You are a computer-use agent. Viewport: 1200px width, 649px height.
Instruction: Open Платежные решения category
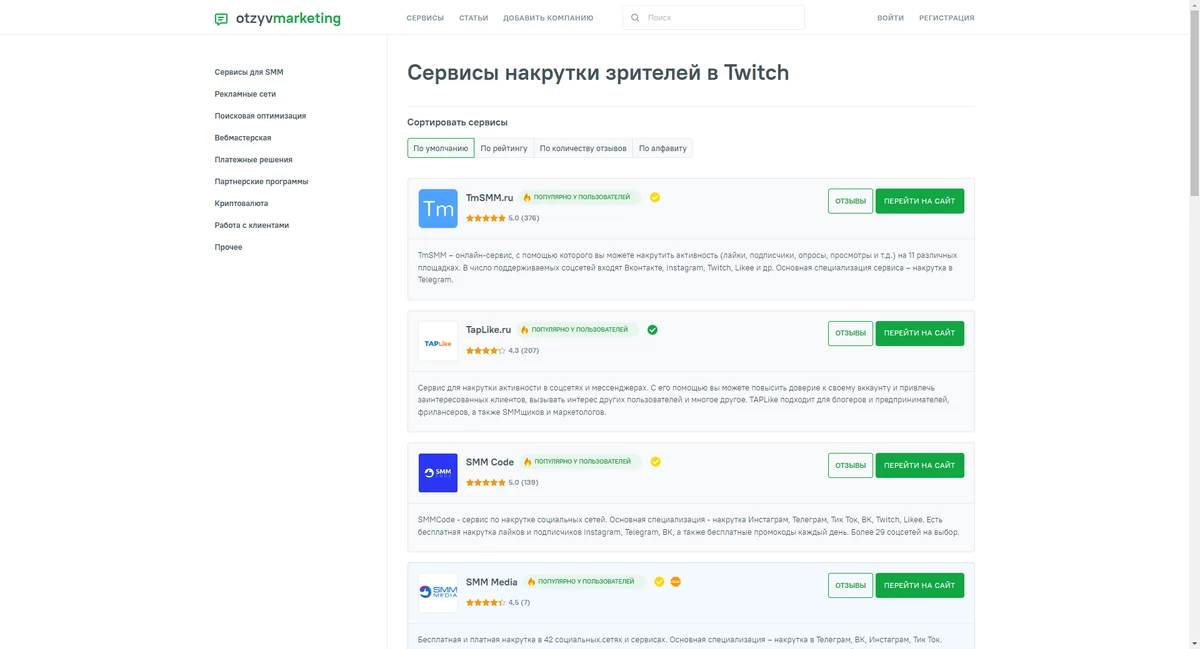pyautogui.click(x=253, y=160)
